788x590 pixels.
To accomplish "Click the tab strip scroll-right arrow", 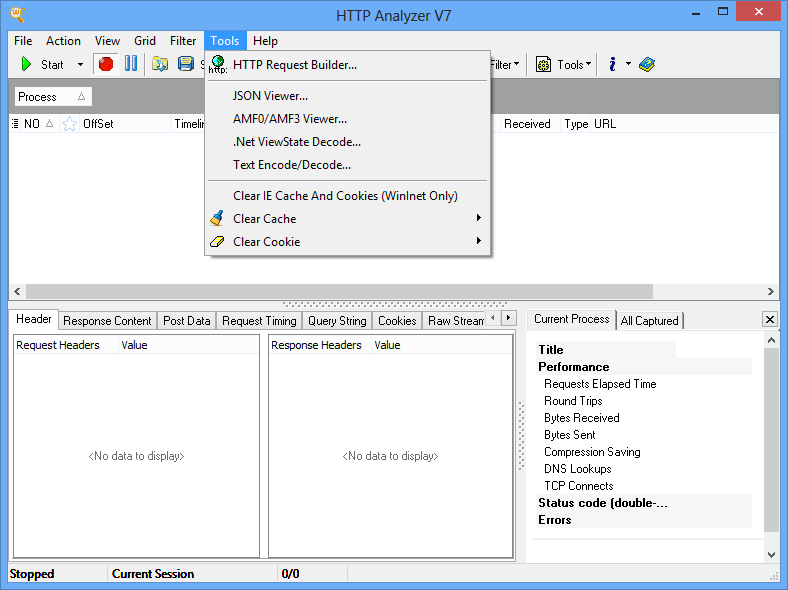I will tap(509, 318).
